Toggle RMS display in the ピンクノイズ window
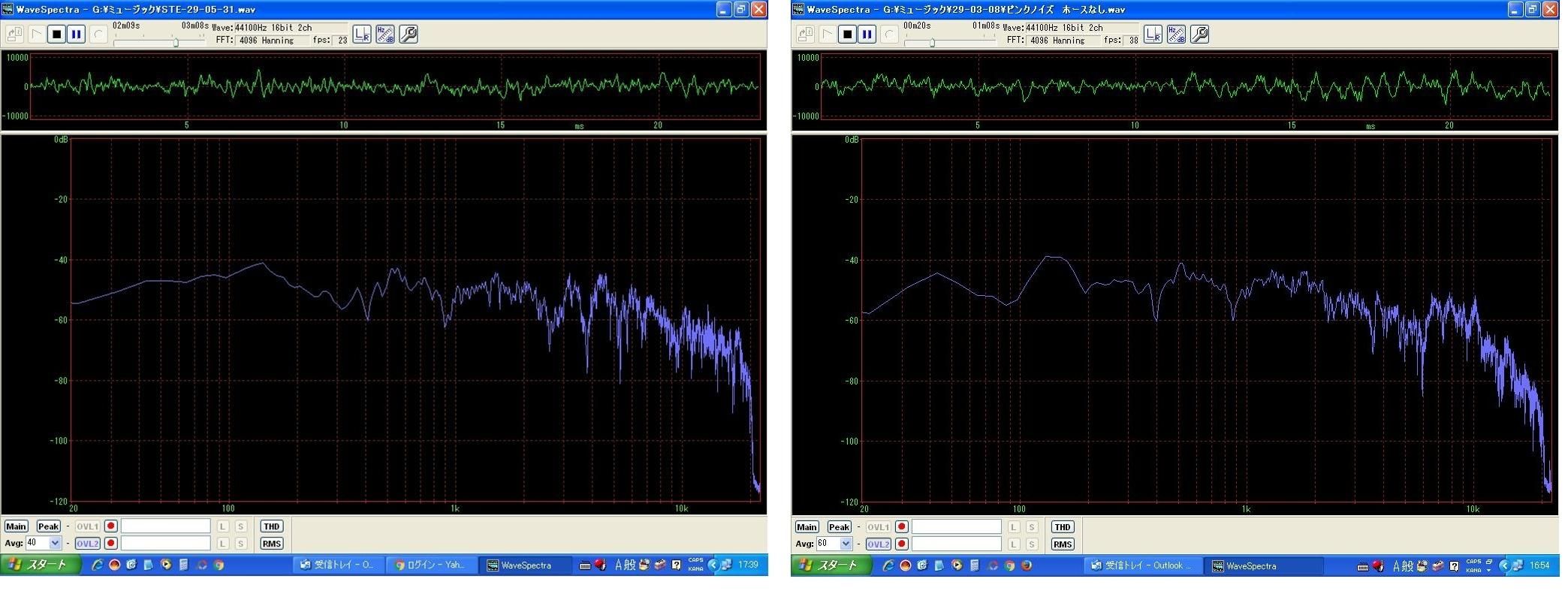 click(x=1062, y=544)
